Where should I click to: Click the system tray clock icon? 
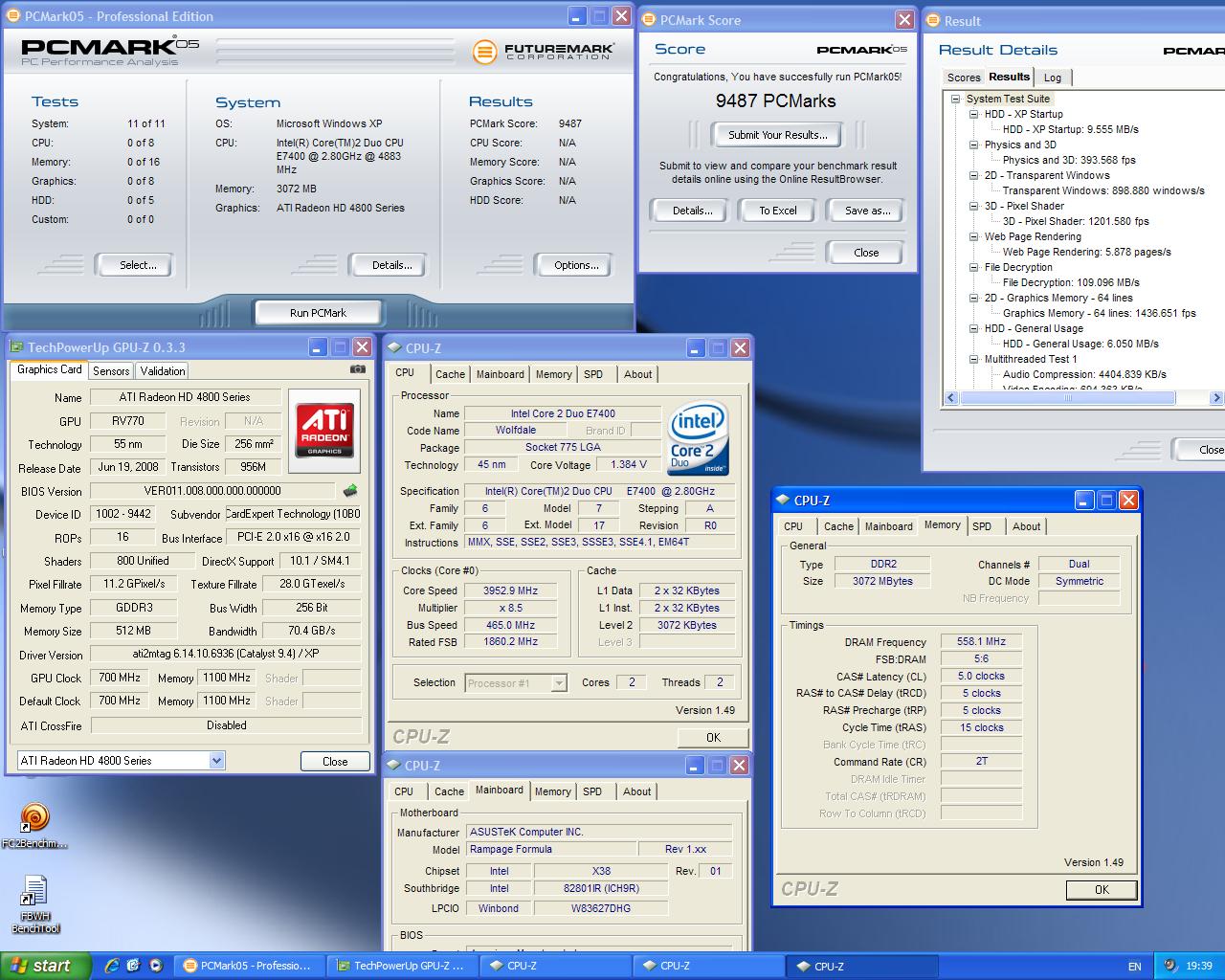point(1170,966)
